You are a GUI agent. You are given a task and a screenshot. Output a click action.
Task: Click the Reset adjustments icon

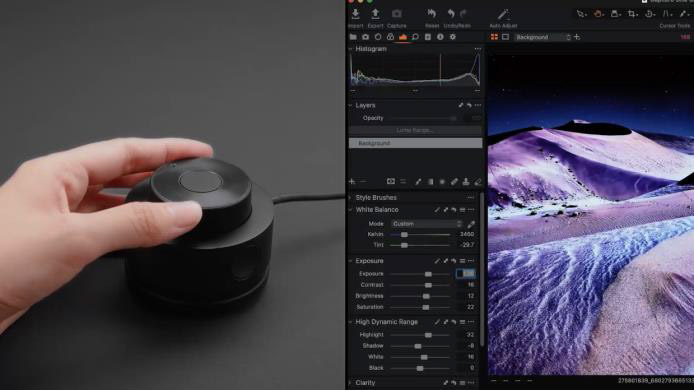432,14
